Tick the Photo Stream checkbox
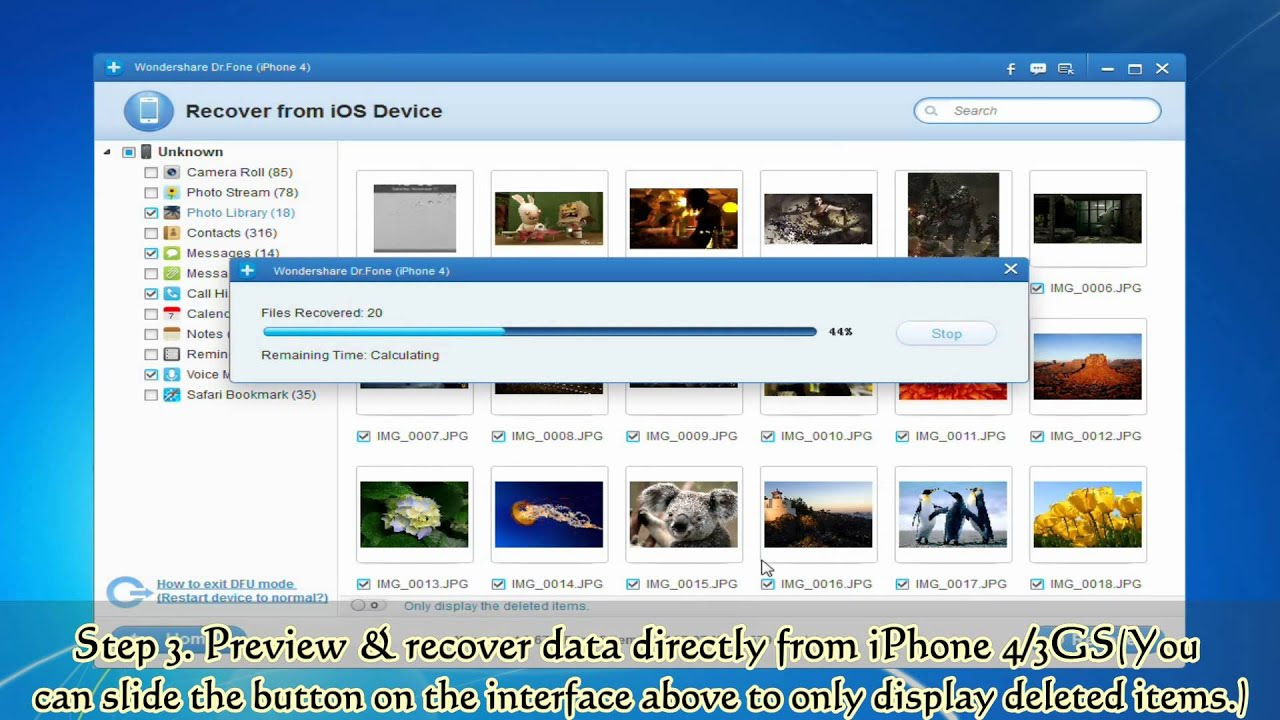 point(151,192)
